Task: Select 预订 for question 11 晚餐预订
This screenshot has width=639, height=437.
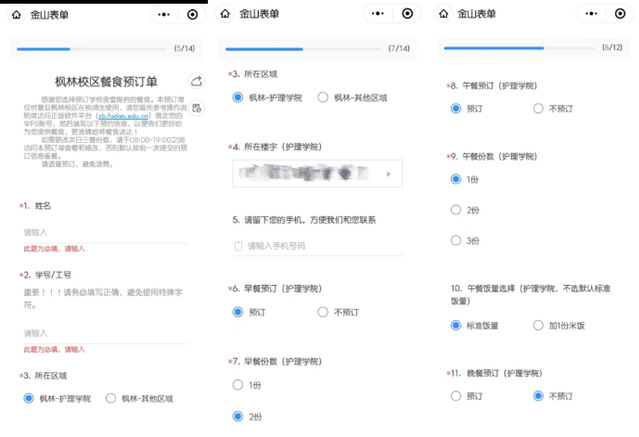Action: (x=456, y=396)
